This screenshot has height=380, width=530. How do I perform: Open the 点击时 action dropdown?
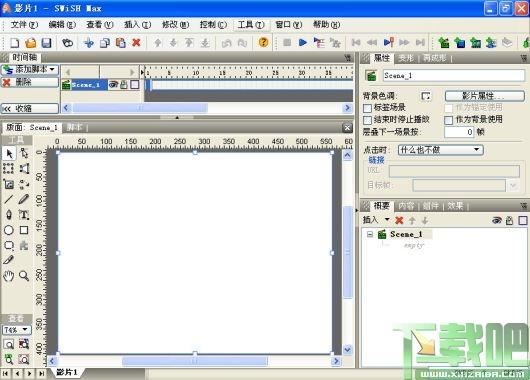pos(440,150)
